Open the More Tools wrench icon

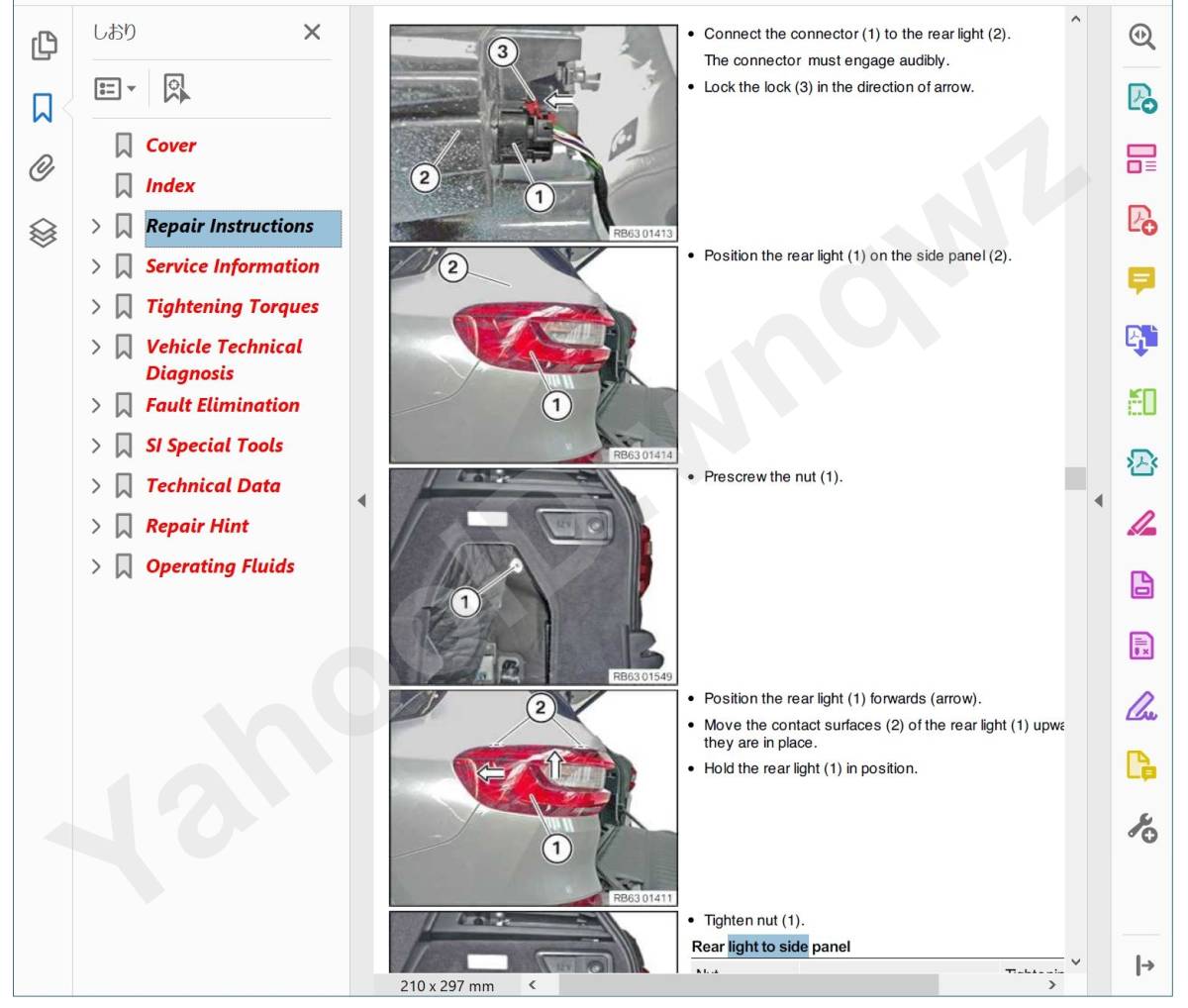tap(1141, 828)
